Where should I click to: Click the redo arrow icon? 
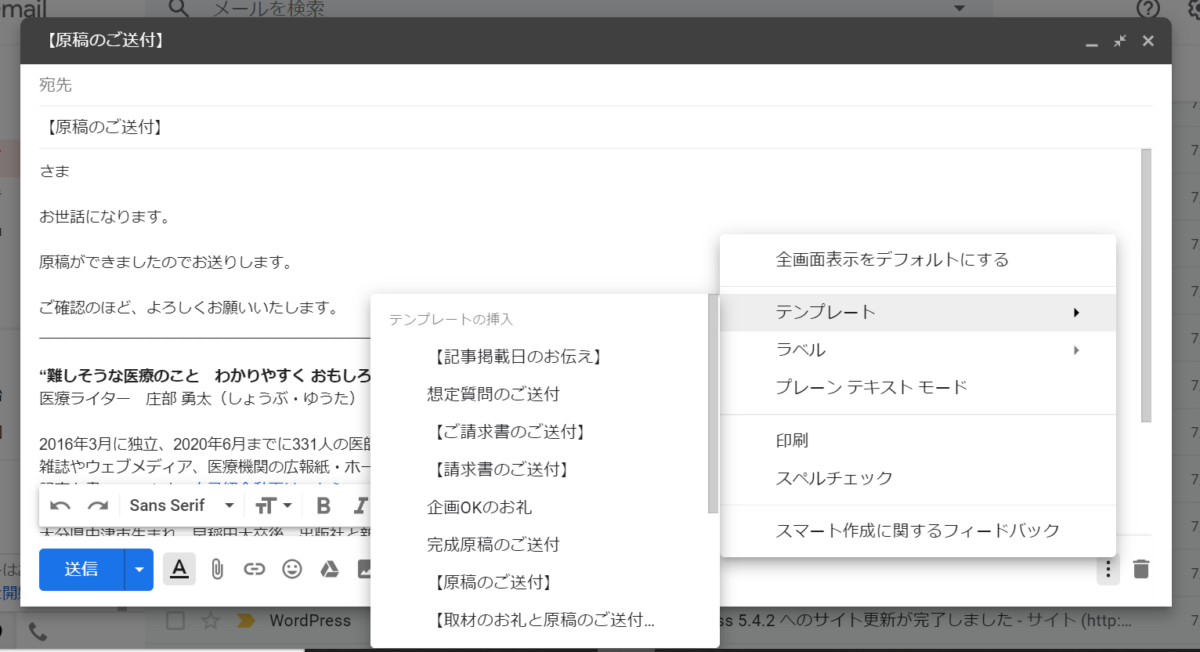tap(97, 505)
